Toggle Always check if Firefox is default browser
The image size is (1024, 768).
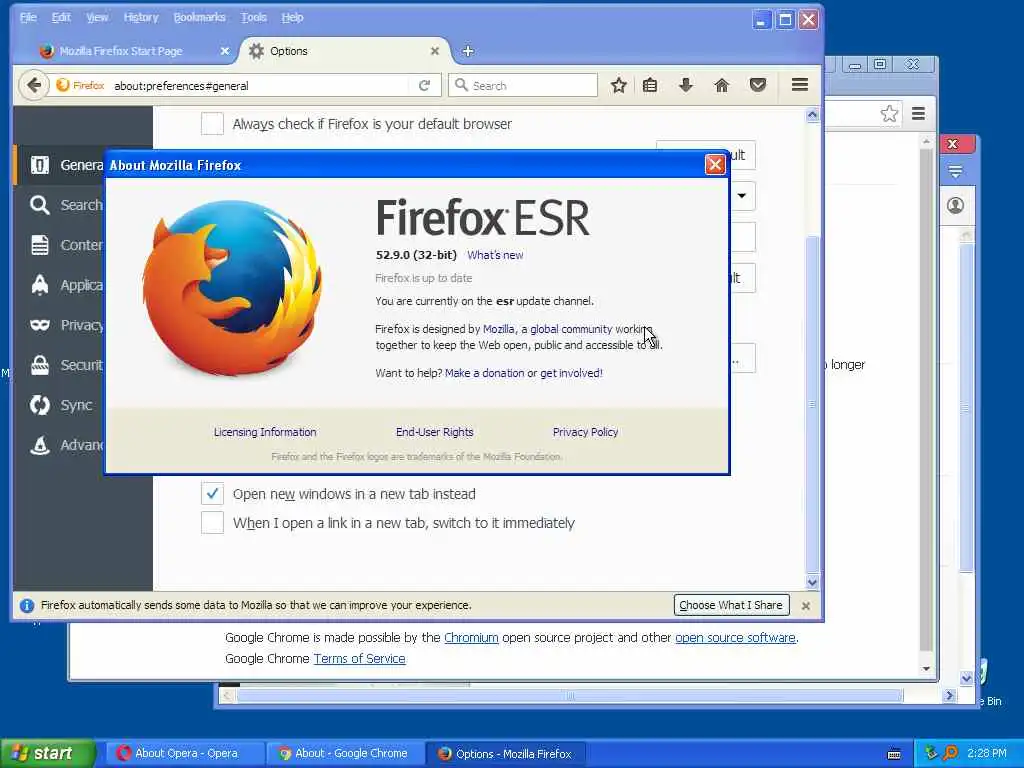tap(212, 123)
